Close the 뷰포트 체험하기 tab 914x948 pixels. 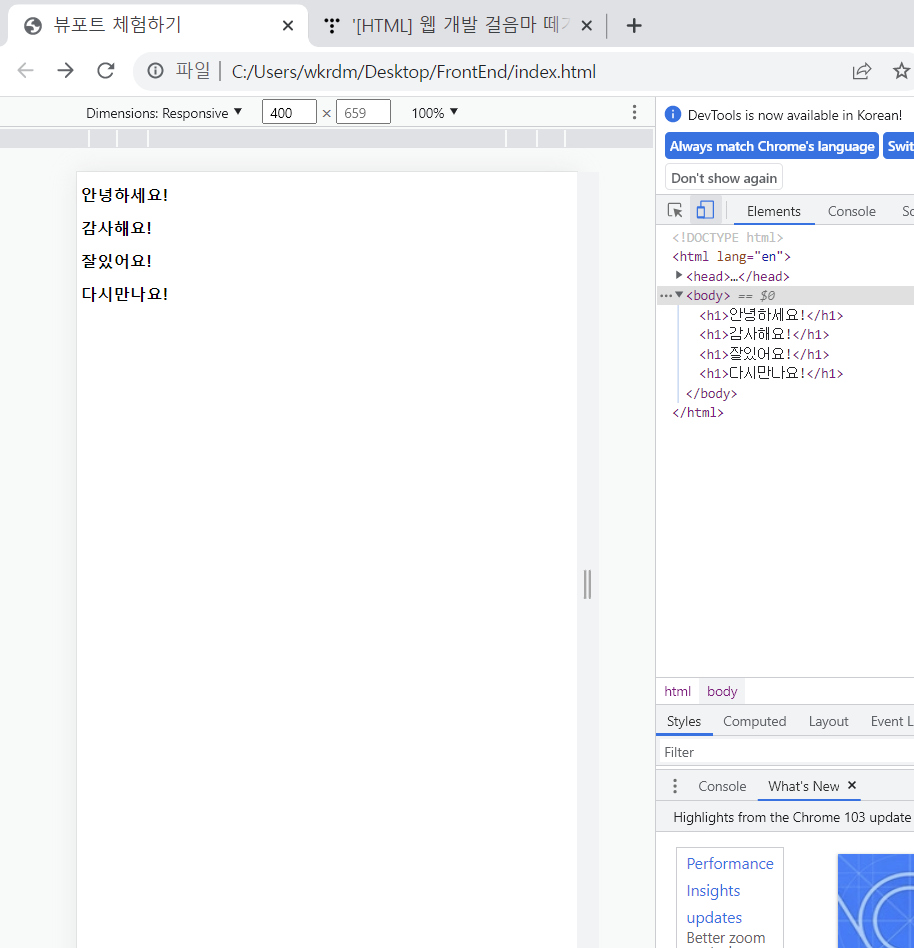288,25
